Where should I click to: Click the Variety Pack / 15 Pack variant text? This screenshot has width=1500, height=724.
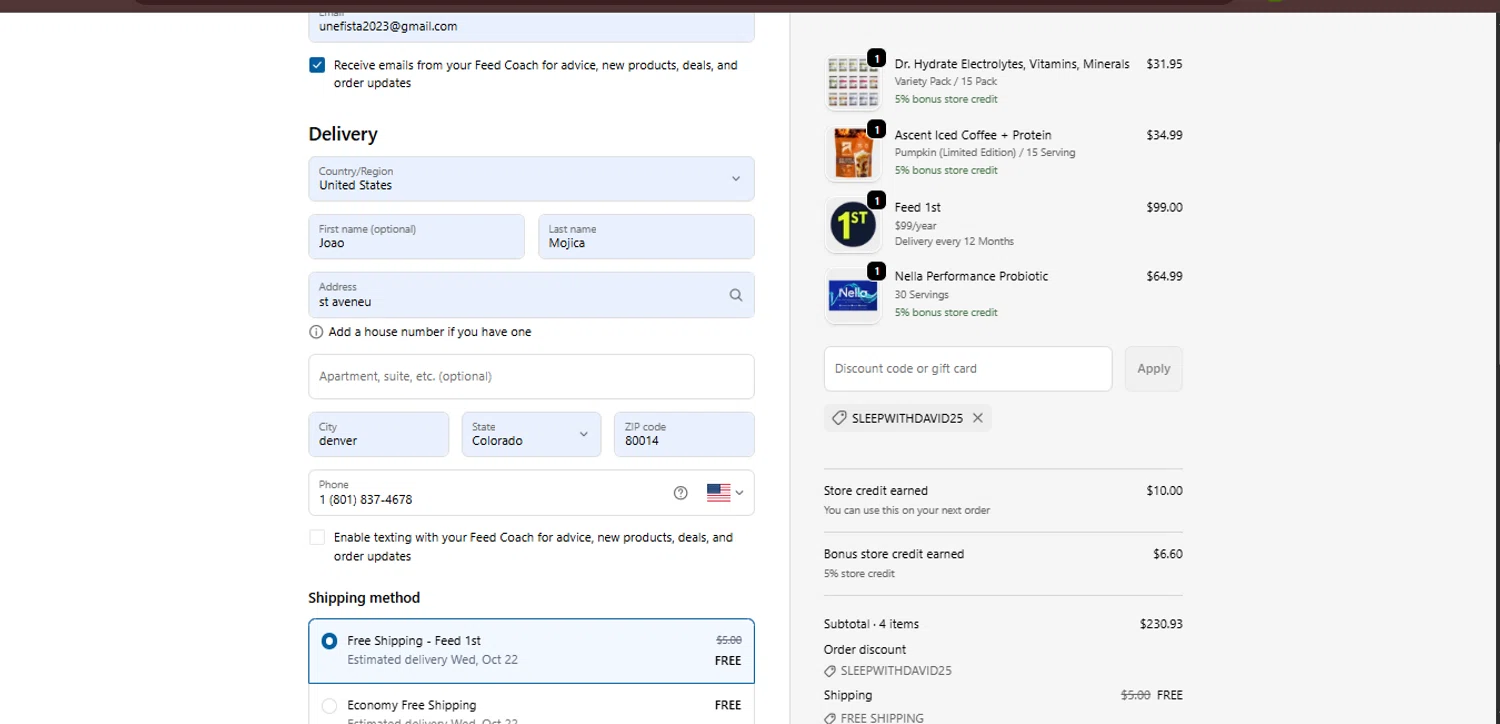pyautogui.click(x=946, y=82)
